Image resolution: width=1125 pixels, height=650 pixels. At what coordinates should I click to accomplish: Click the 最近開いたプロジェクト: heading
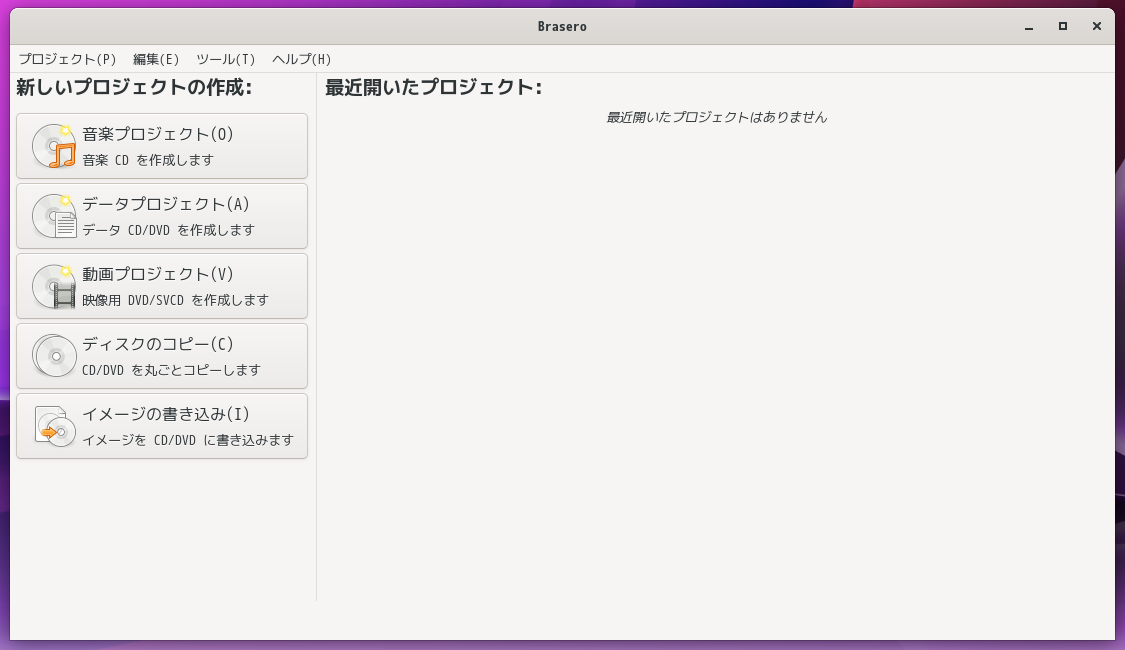pos(433,88)
